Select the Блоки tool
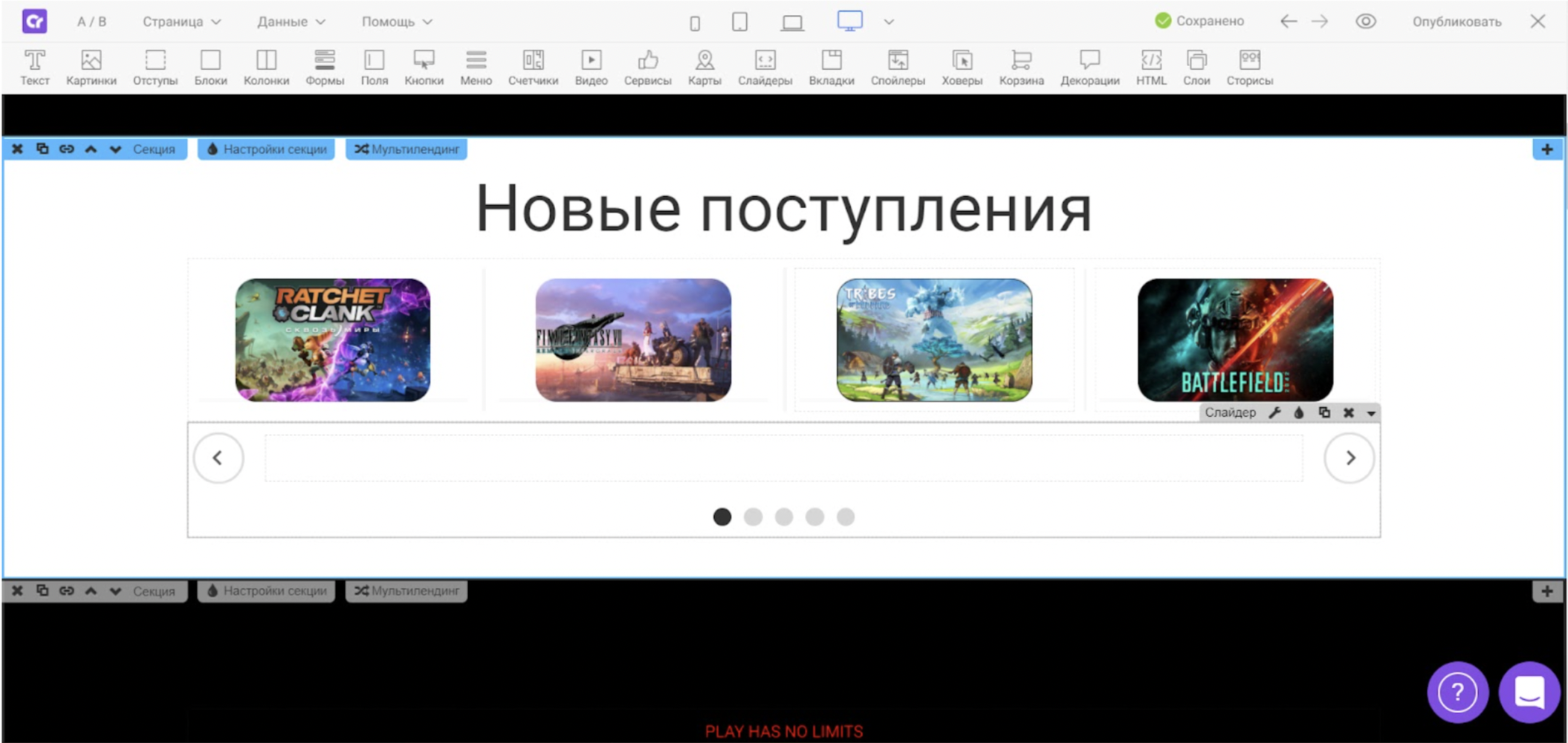This screenshot has height=743, width=1568. click(x=210, y=68)
